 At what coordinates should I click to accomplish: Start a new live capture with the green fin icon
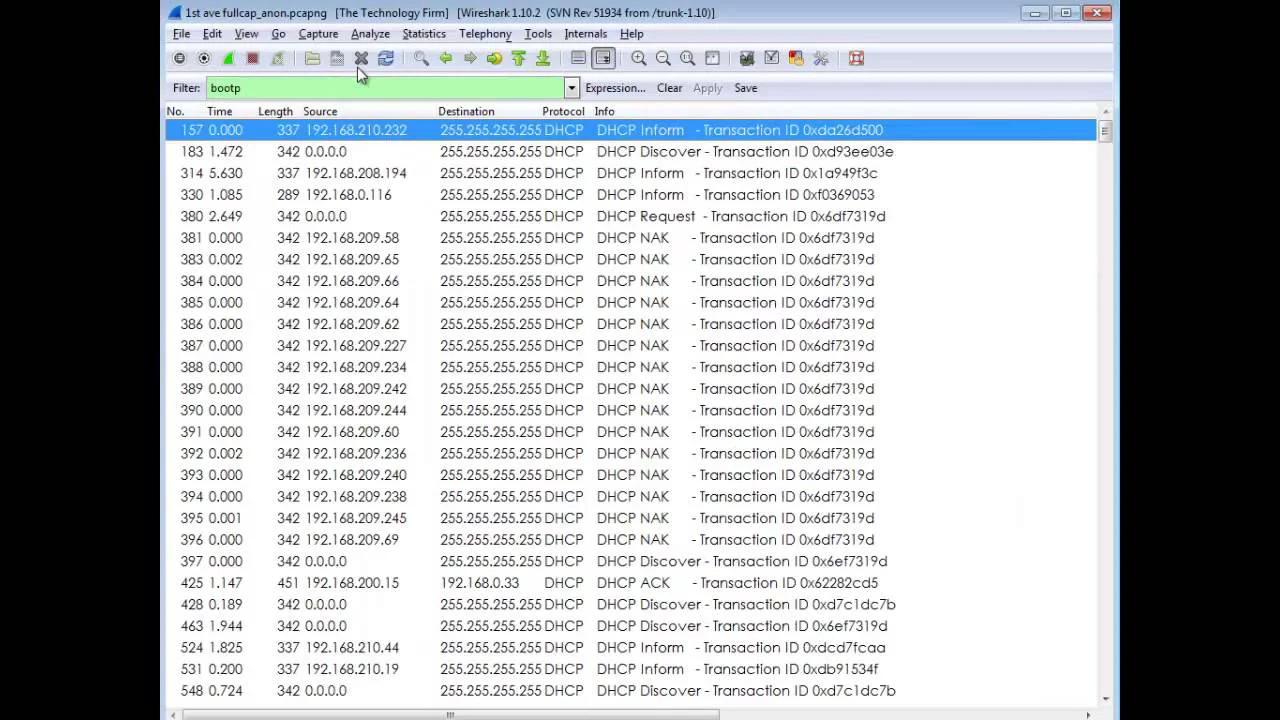(x=228, y=59)
